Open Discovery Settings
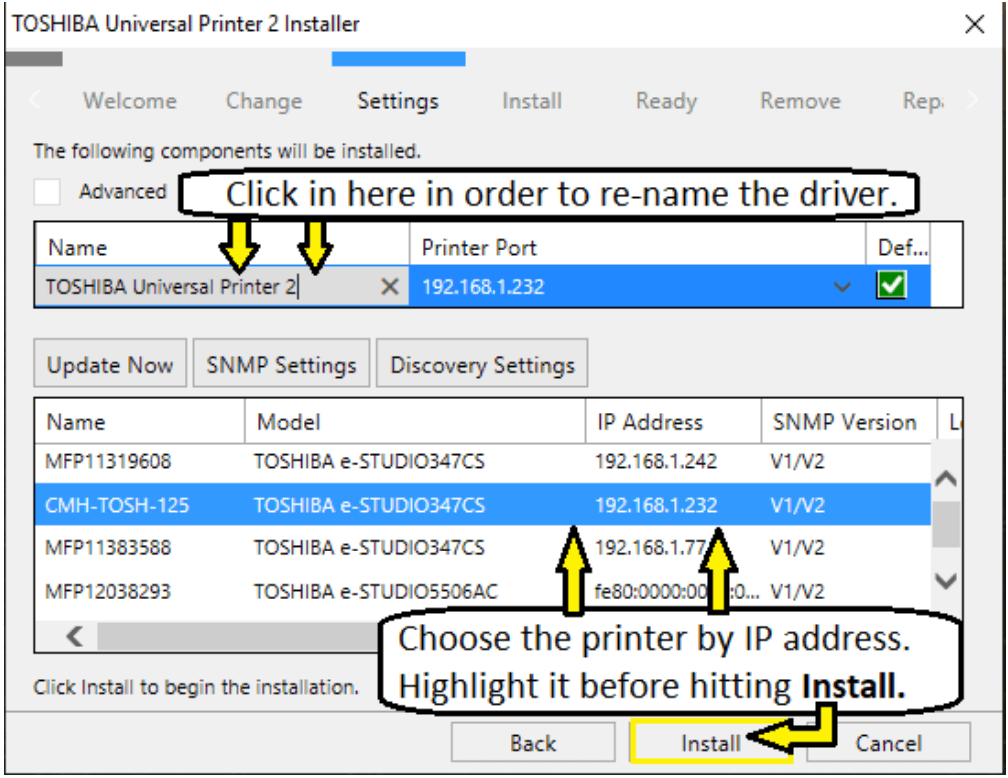1008x778 pixels. (x=482, y=363)
